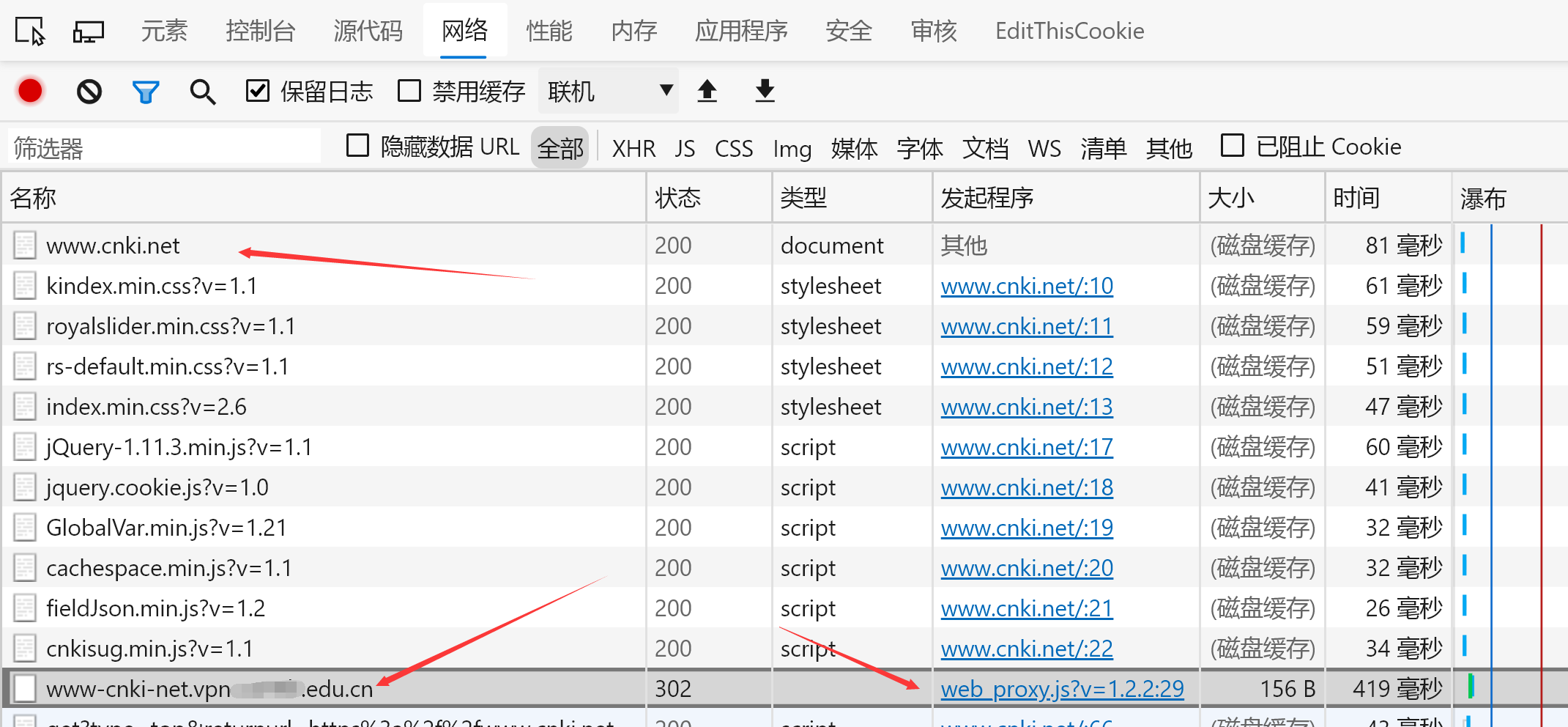The width and height of the screenshot is (1568, 727).
Task: Open the 源代码 tab
Action: coord(368,31)
